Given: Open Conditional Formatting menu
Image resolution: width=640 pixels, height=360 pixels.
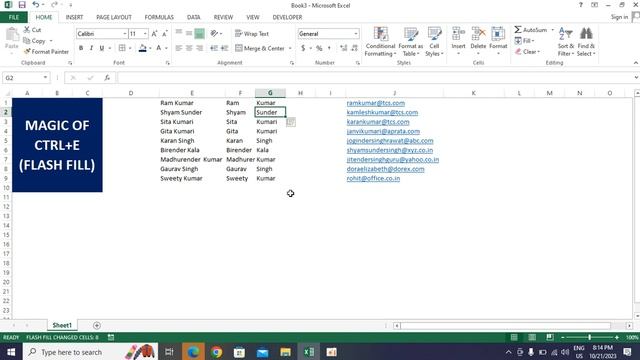Looking at the screenshot, I should point(380,42).
